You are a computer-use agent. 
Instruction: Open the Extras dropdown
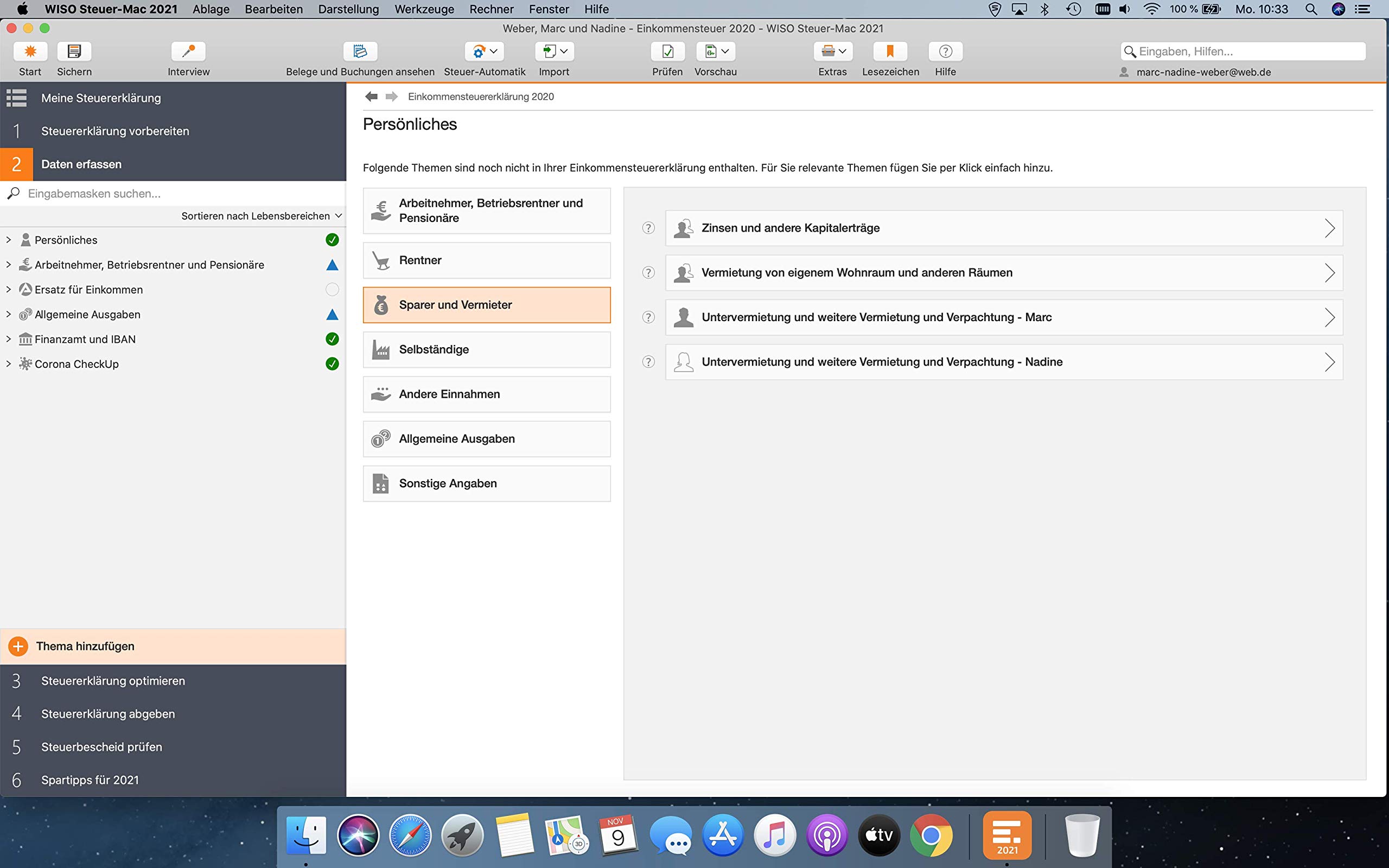(x=833, y=52)
